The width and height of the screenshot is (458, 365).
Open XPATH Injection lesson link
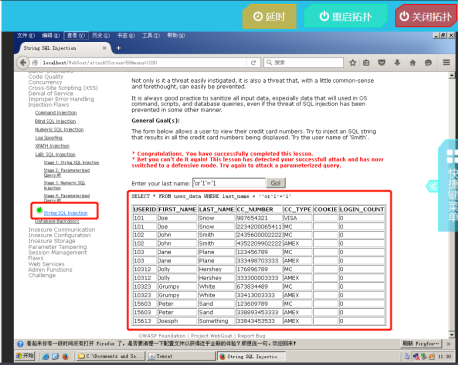52,146
